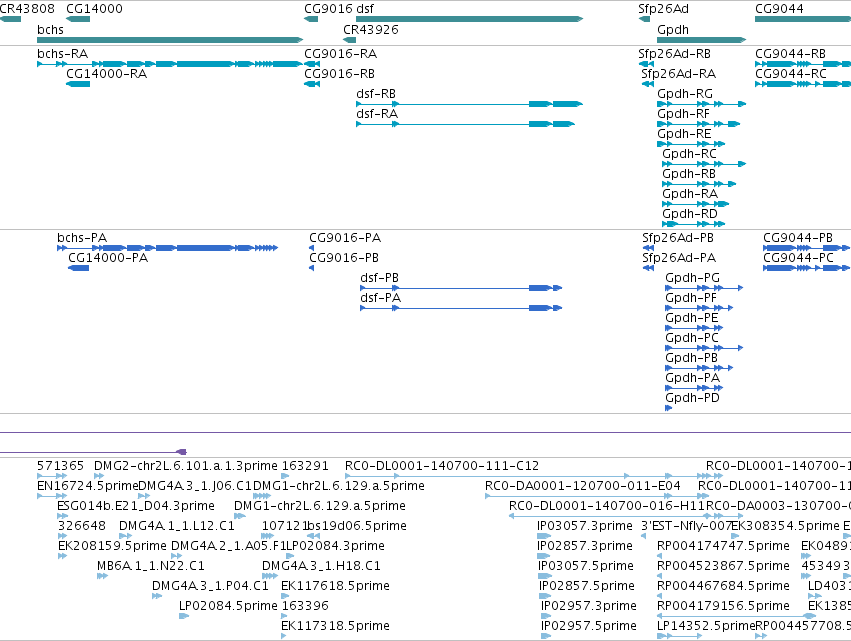Click EST EK208159.5prime

(62, 556)
